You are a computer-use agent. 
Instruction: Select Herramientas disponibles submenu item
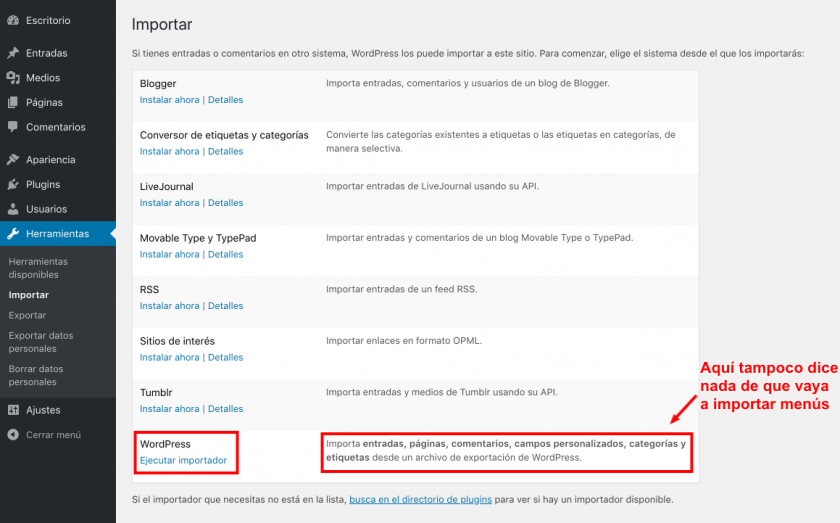tap(38, 267)
